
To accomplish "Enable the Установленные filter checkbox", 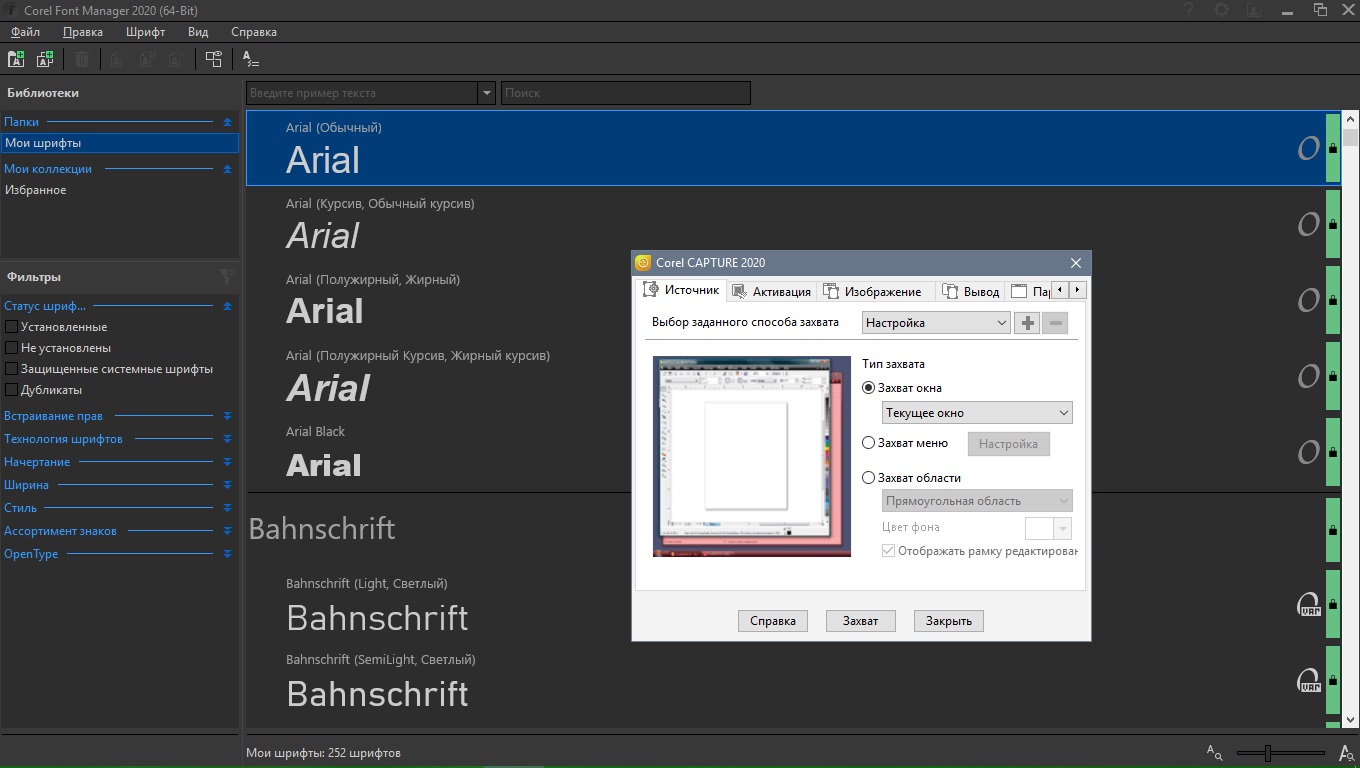I will 12,327.
